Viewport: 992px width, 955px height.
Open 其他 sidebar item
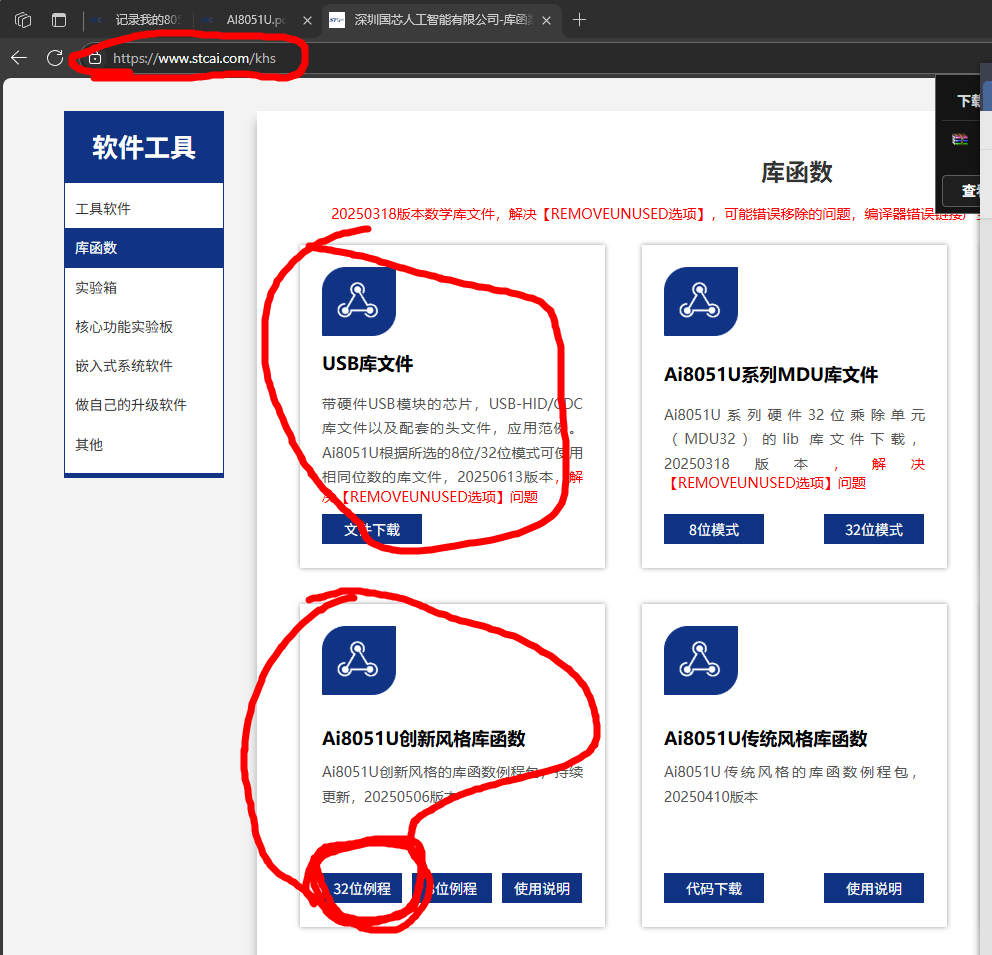144,445
